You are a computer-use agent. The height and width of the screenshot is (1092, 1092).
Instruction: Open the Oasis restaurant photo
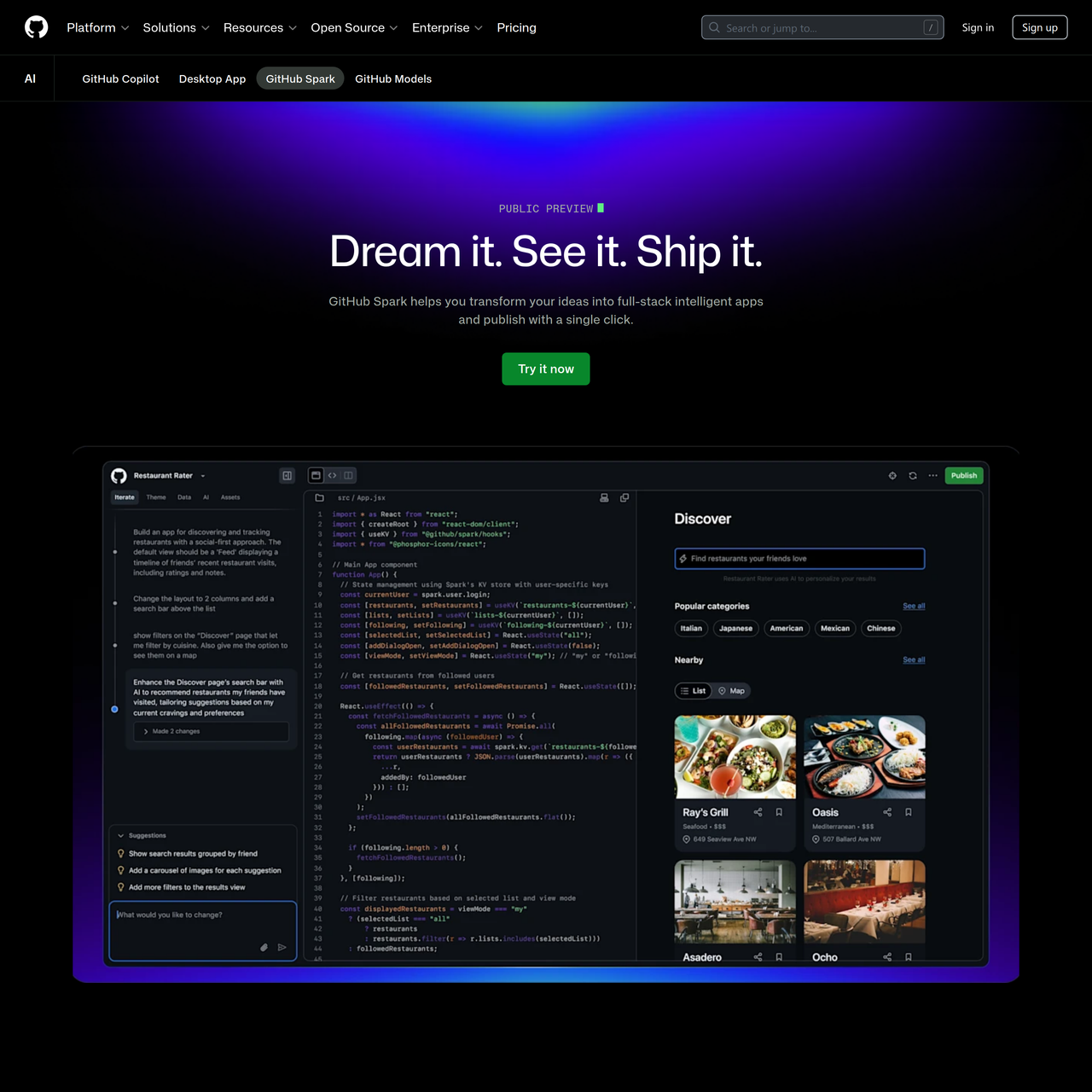864,758
